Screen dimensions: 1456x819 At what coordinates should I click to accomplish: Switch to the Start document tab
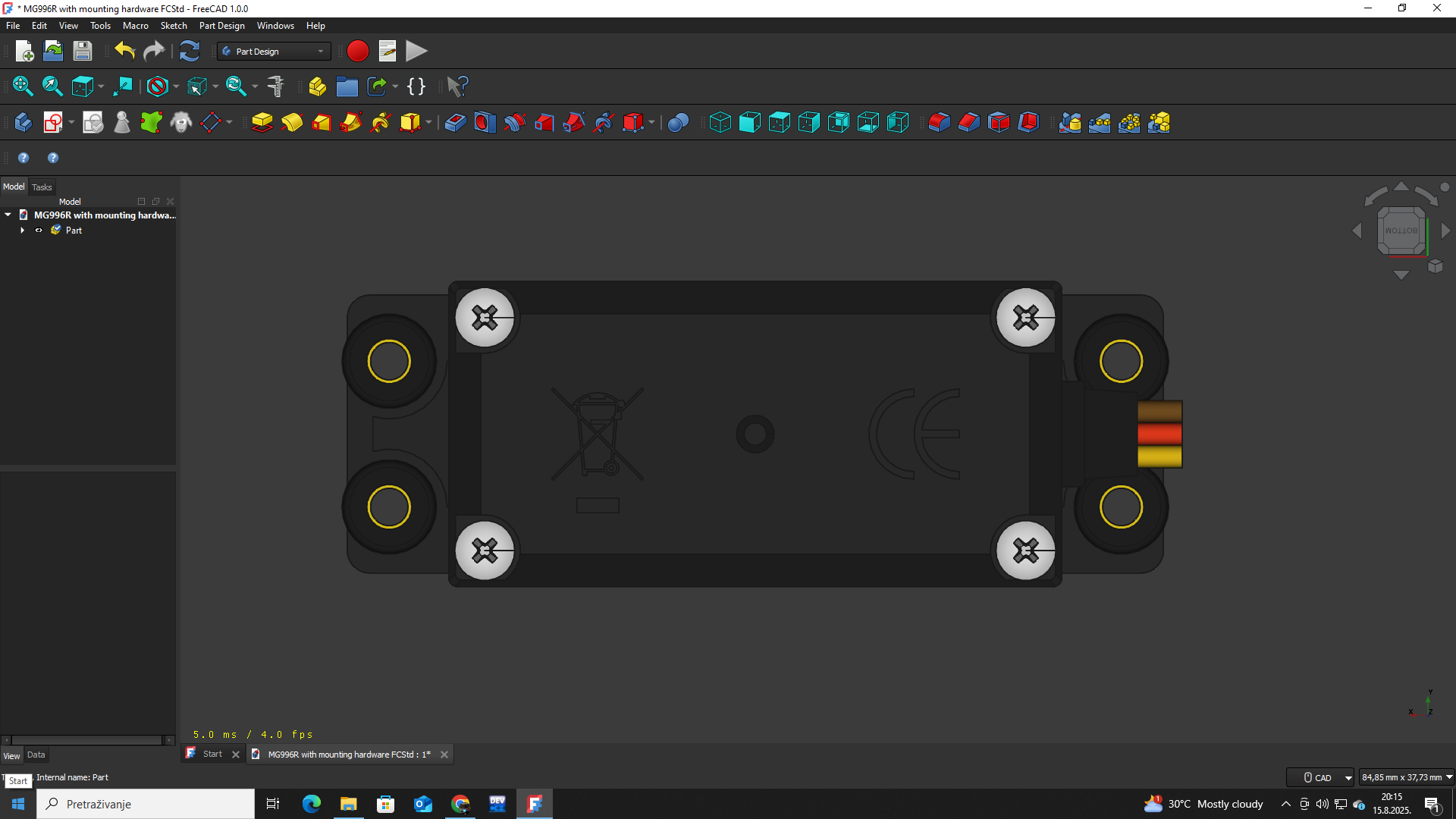click(x=212, y=755)
